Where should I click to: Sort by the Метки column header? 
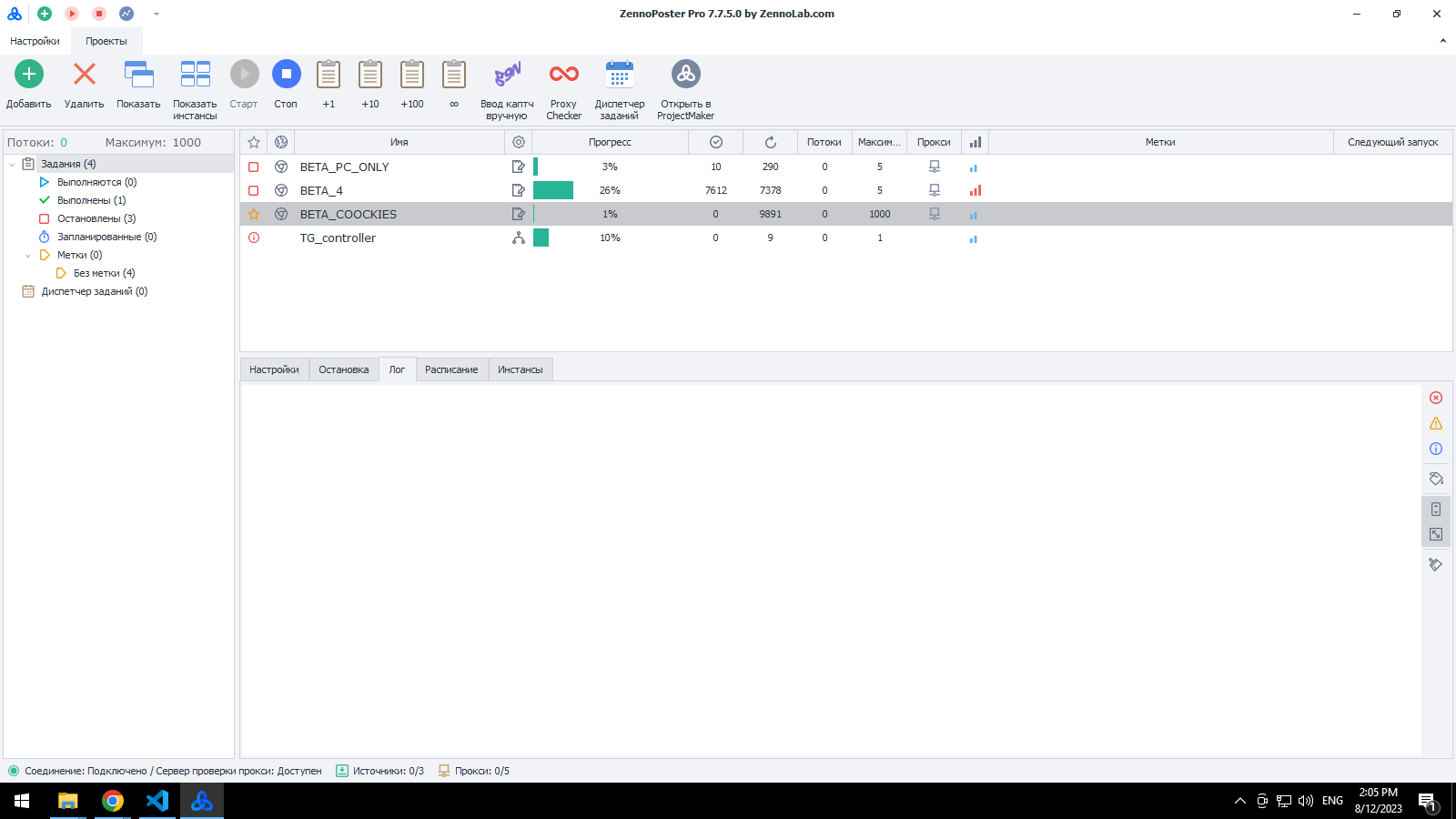click(x=1160, y=142)
